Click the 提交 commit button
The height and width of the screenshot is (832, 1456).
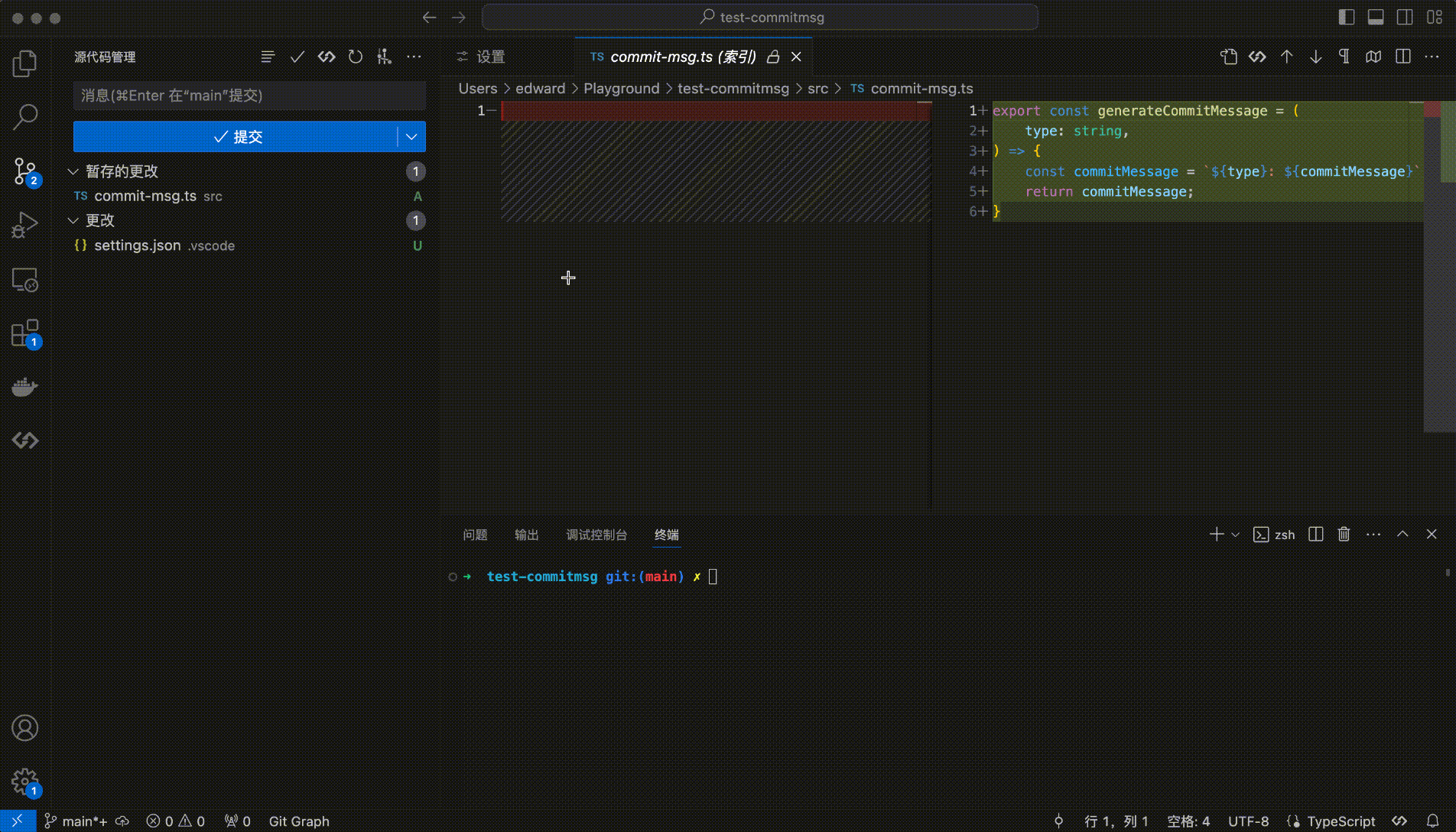point(237,137)
